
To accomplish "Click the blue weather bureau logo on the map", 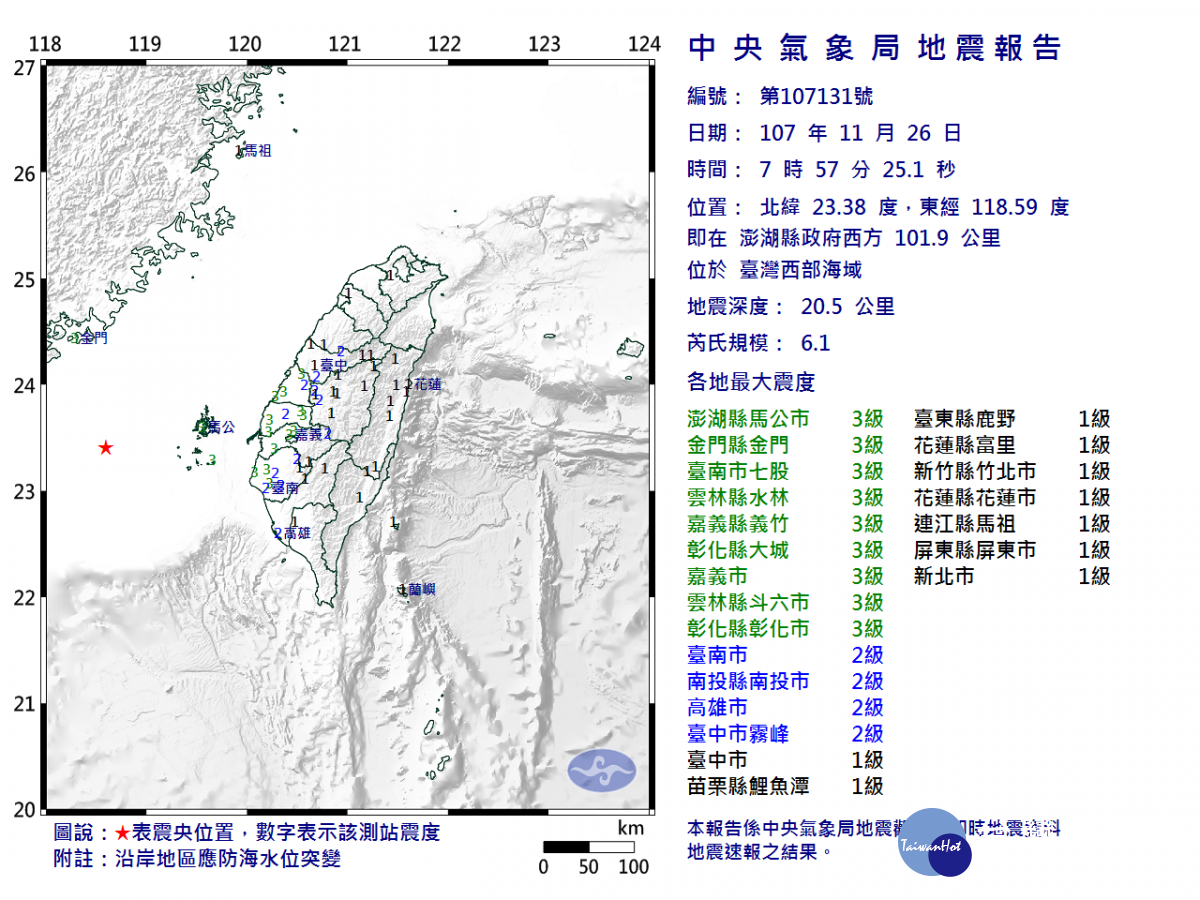I will 602,768.
